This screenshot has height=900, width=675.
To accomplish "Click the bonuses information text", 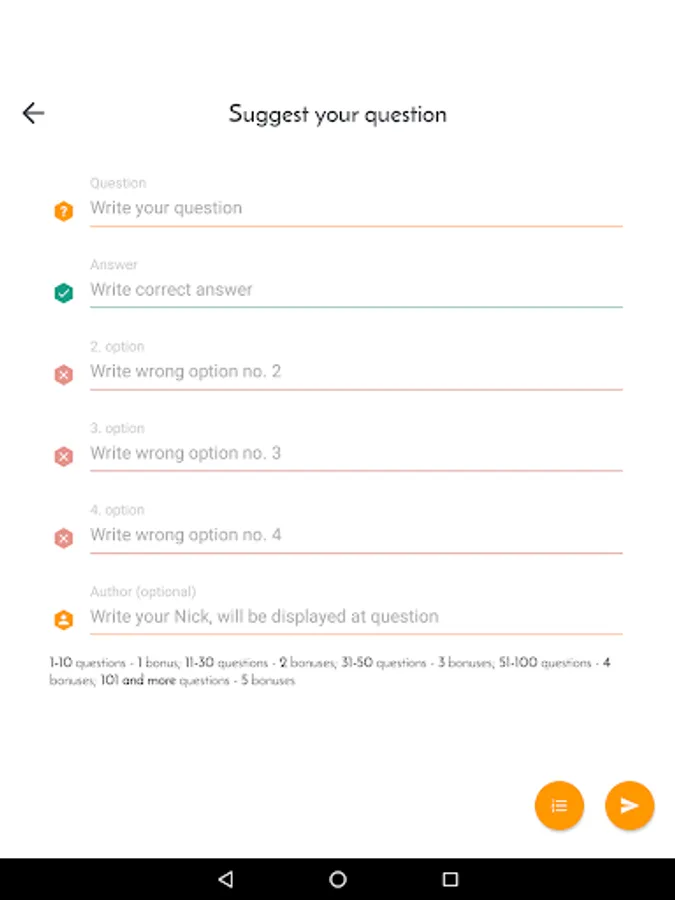I will click(x=330, y=672).
